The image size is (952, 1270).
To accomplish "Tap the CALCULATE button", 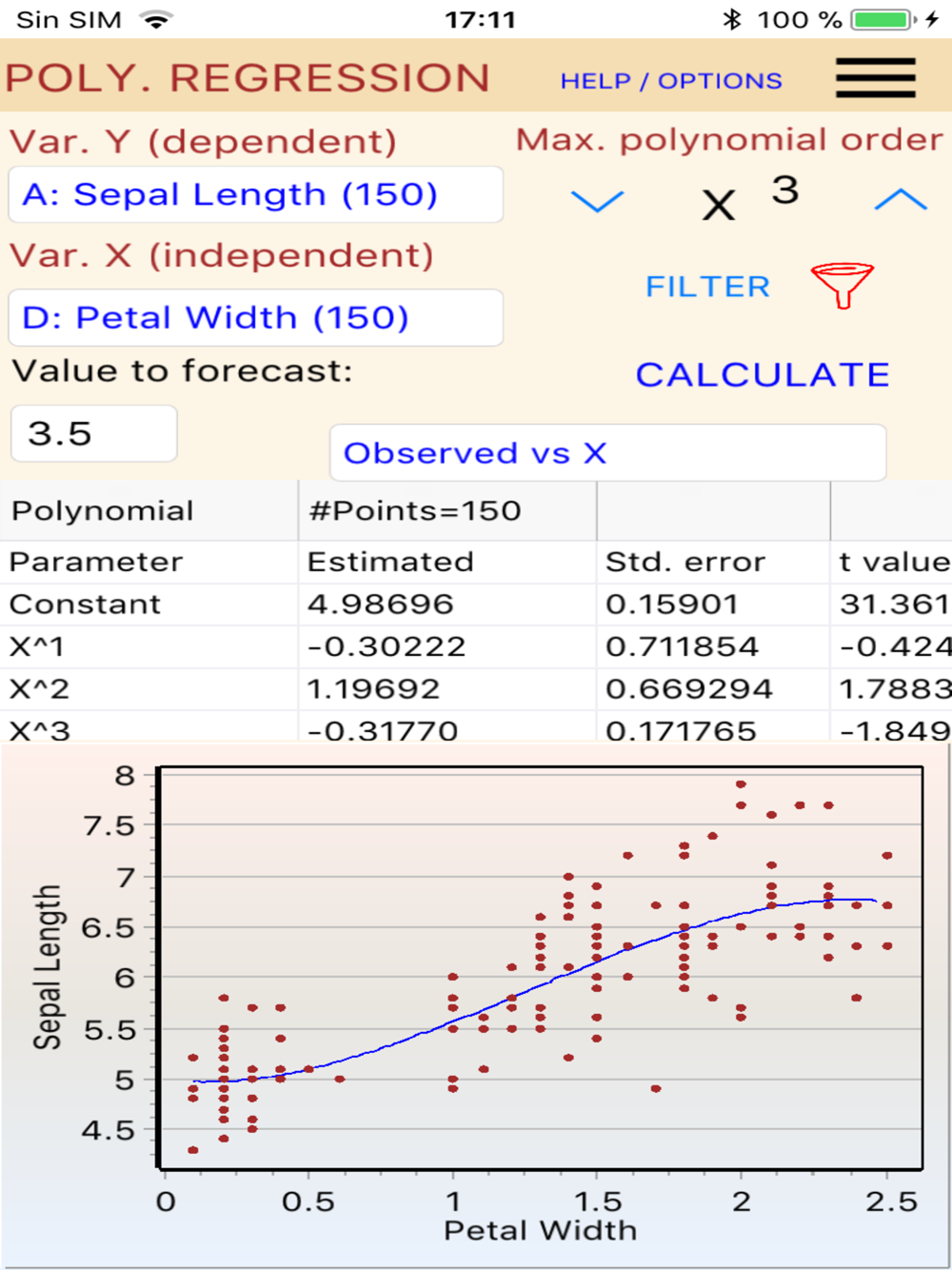I will tap(763, 374).
